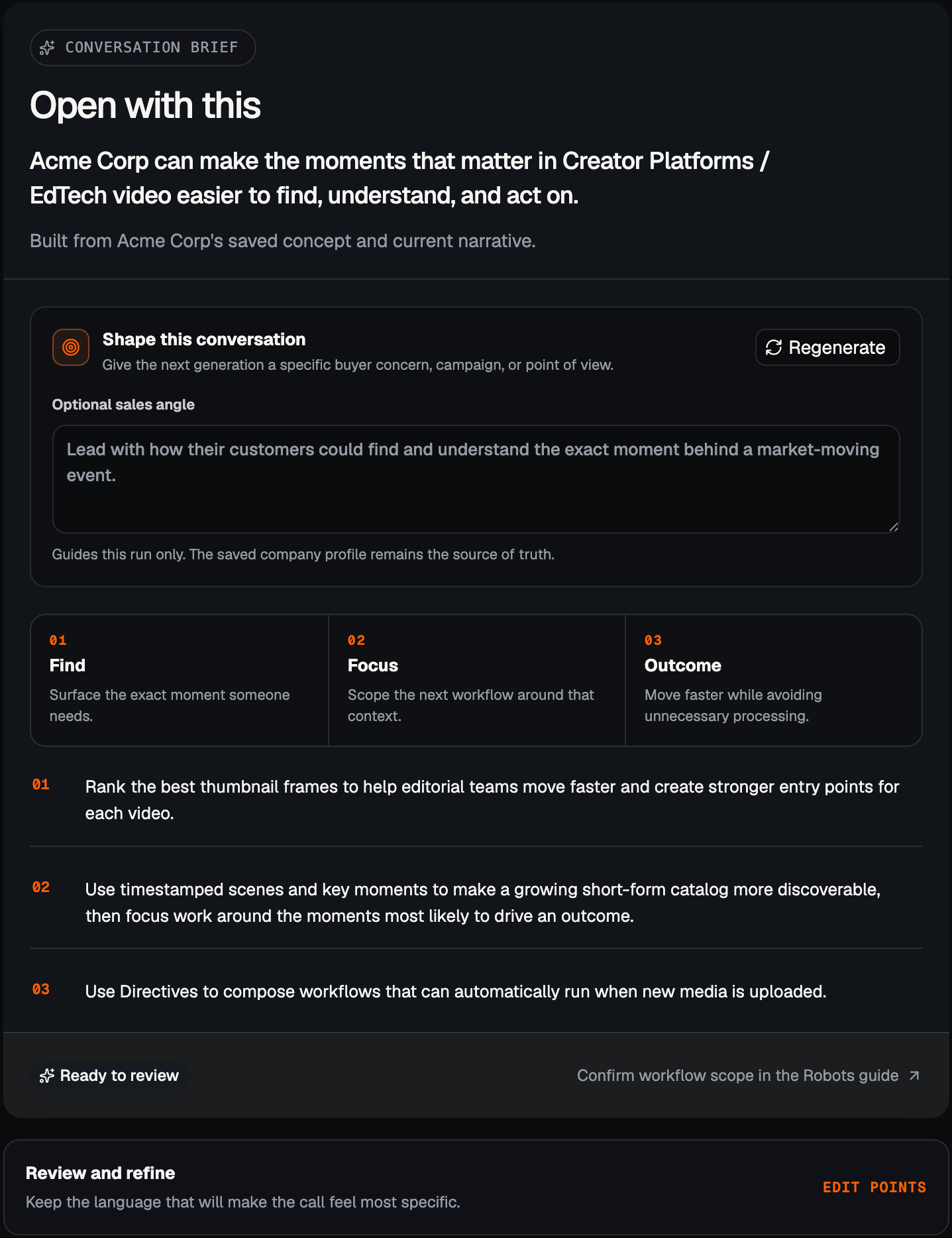
Task: Click the external arrow icon after Robots guide
Action: pos(914,1076)
